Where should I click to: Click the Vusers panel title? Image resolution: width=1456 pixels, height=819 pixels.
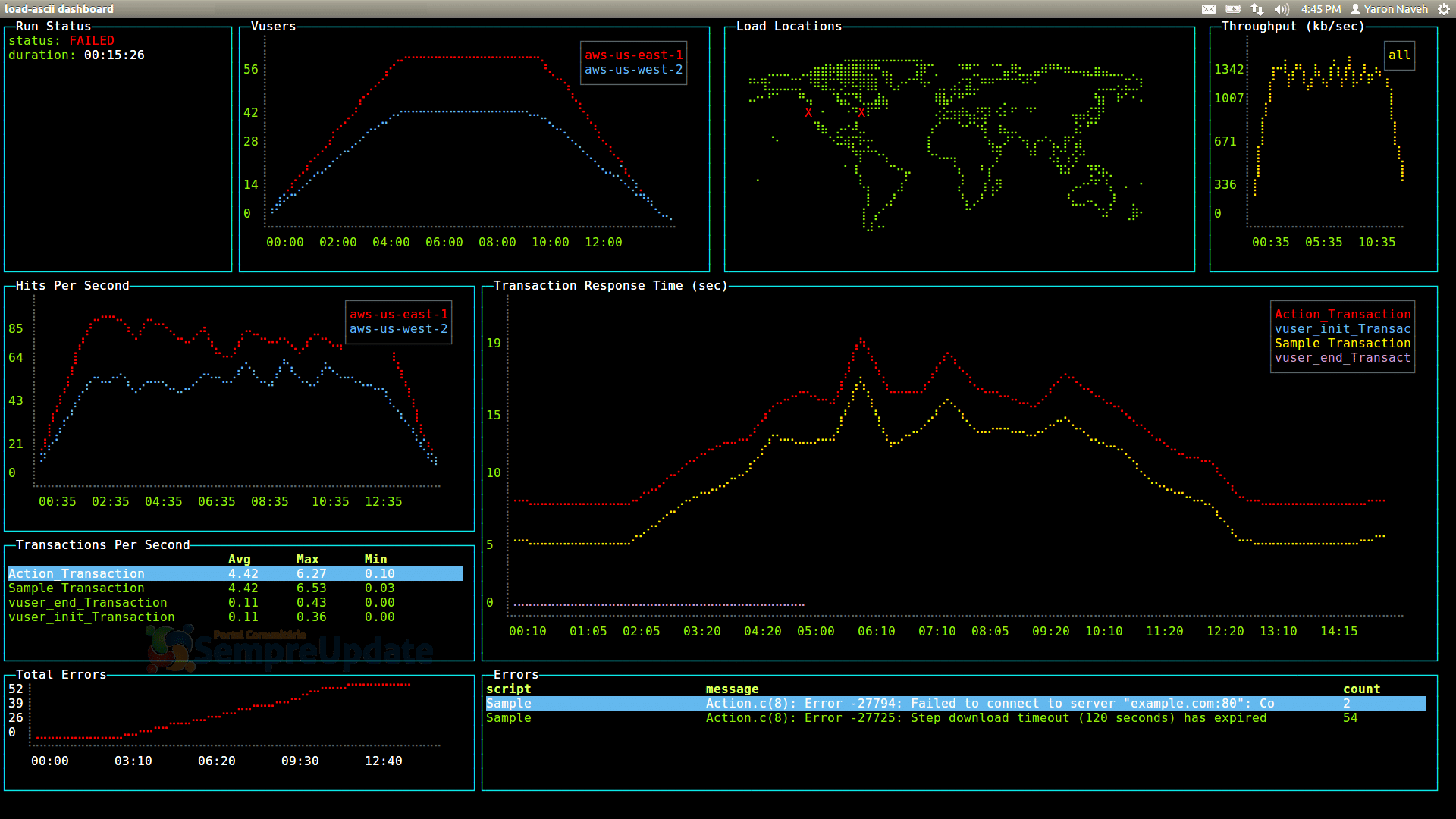[273, 27]
